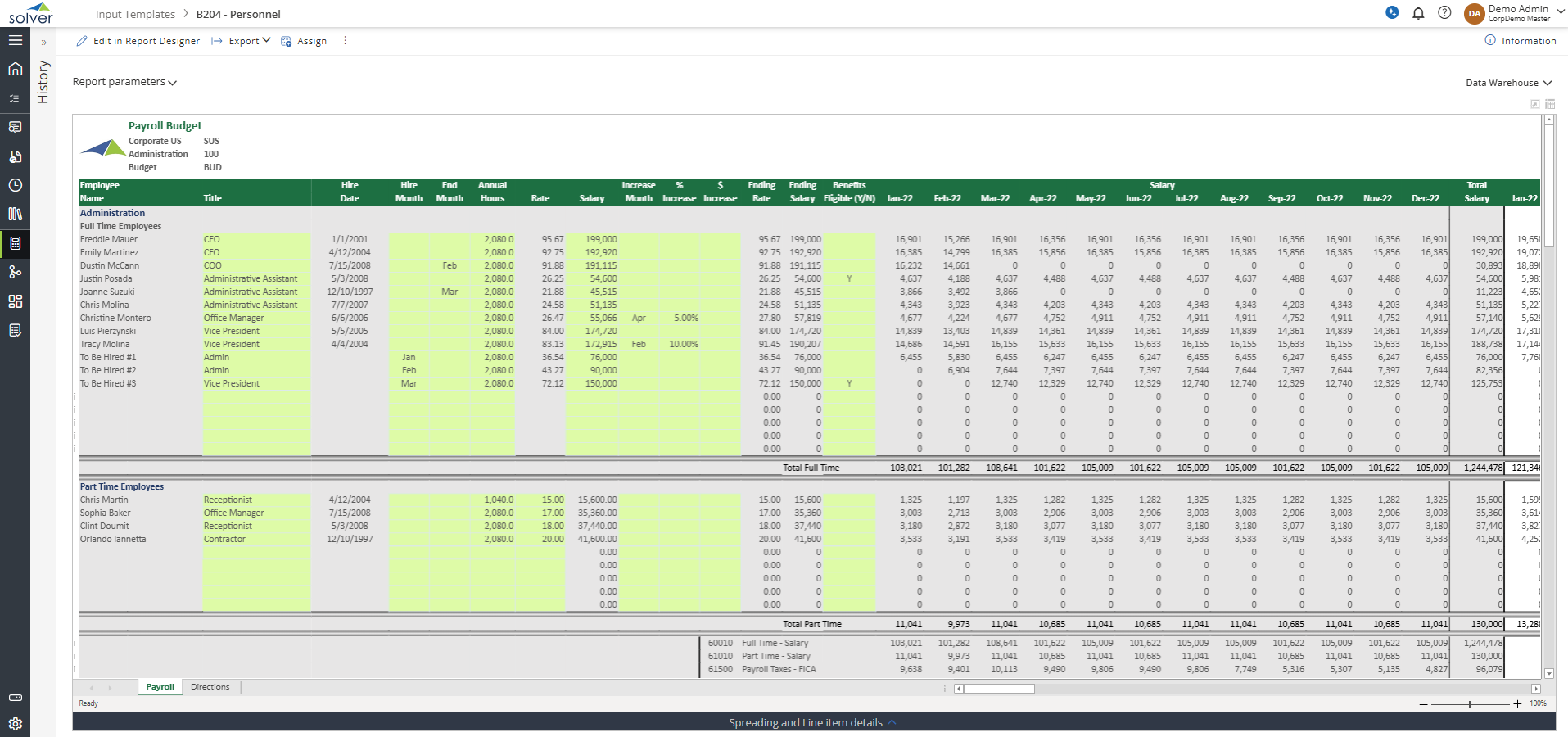
Task: Open the Data Warehouse dropdown
Action: pos(1508,83)
